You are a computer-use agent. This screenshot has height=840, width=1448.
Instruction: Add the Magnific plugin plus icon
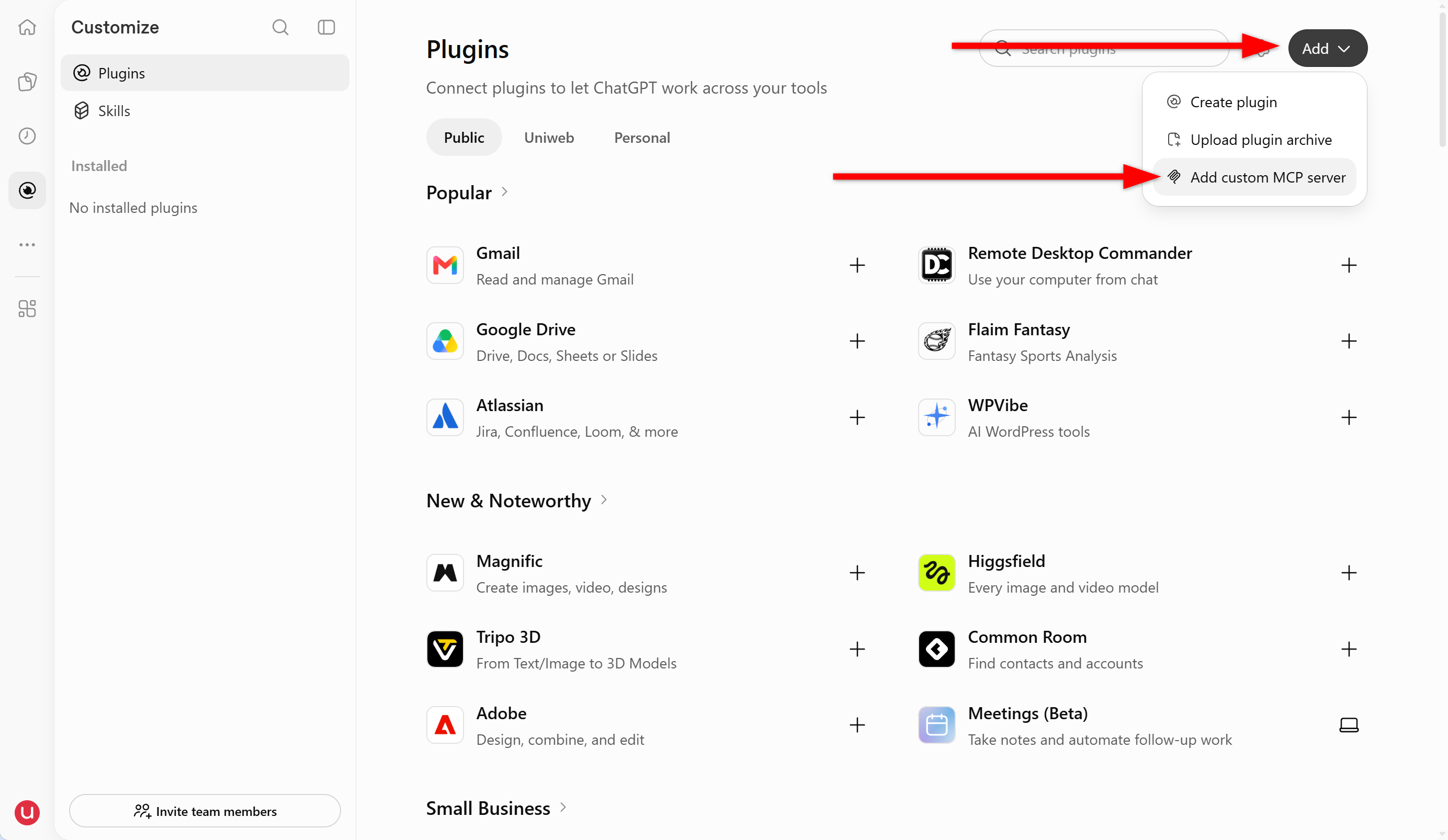point(857,573)
